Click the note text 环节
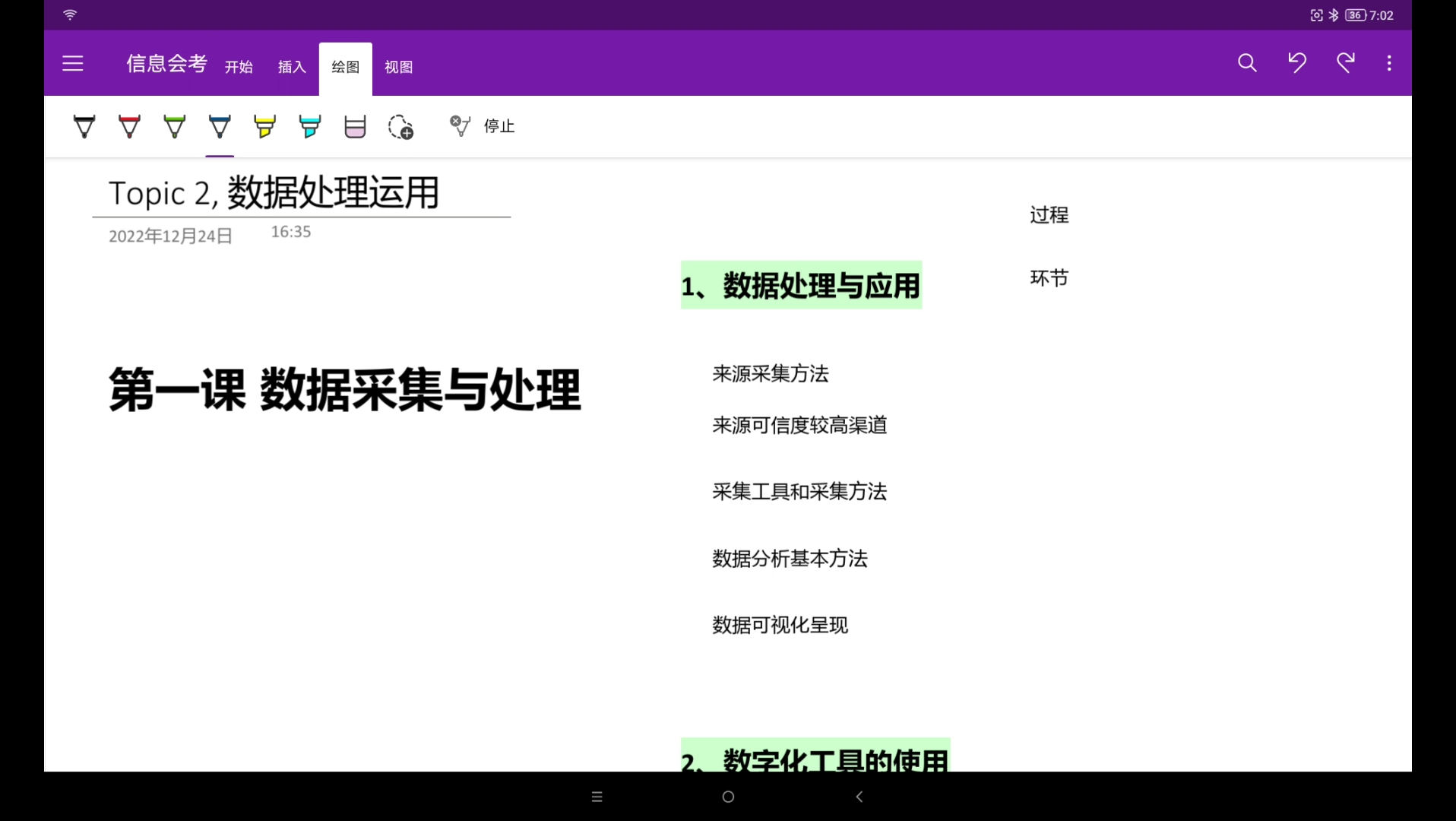 pyautogui.click(x=1049, y=278)
